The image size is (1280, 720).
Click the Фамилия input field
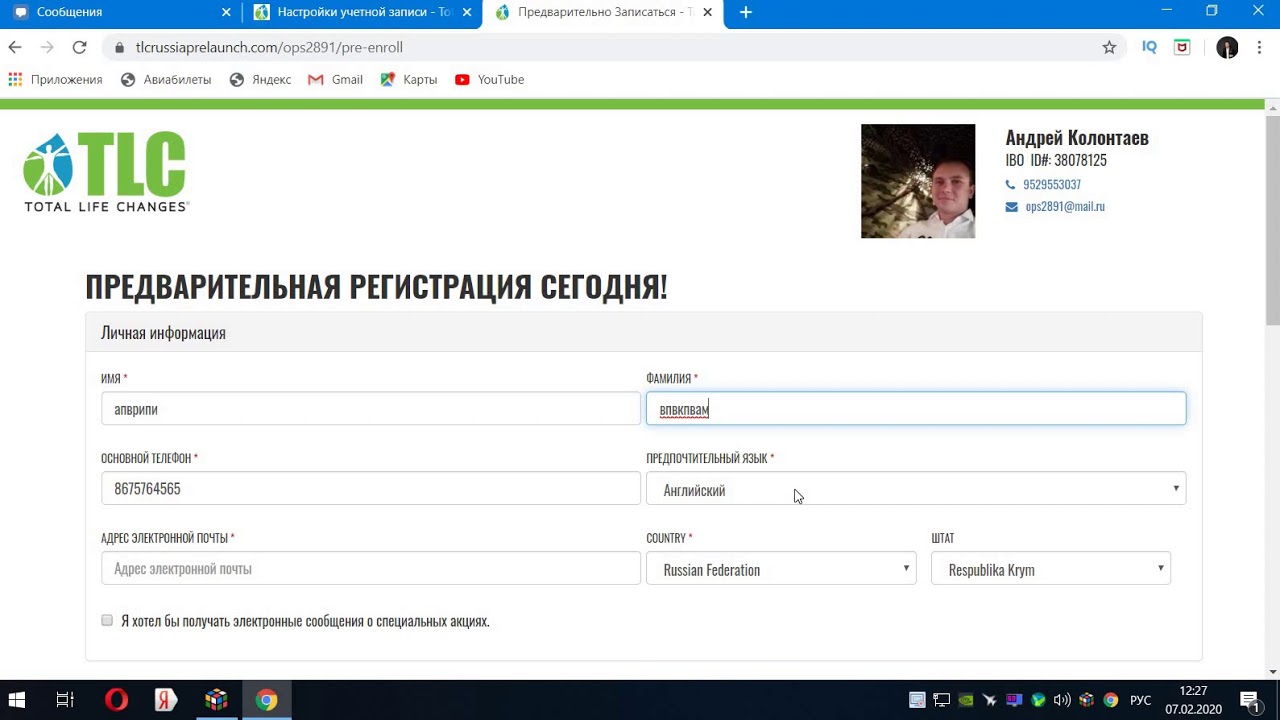coord(916,409)
